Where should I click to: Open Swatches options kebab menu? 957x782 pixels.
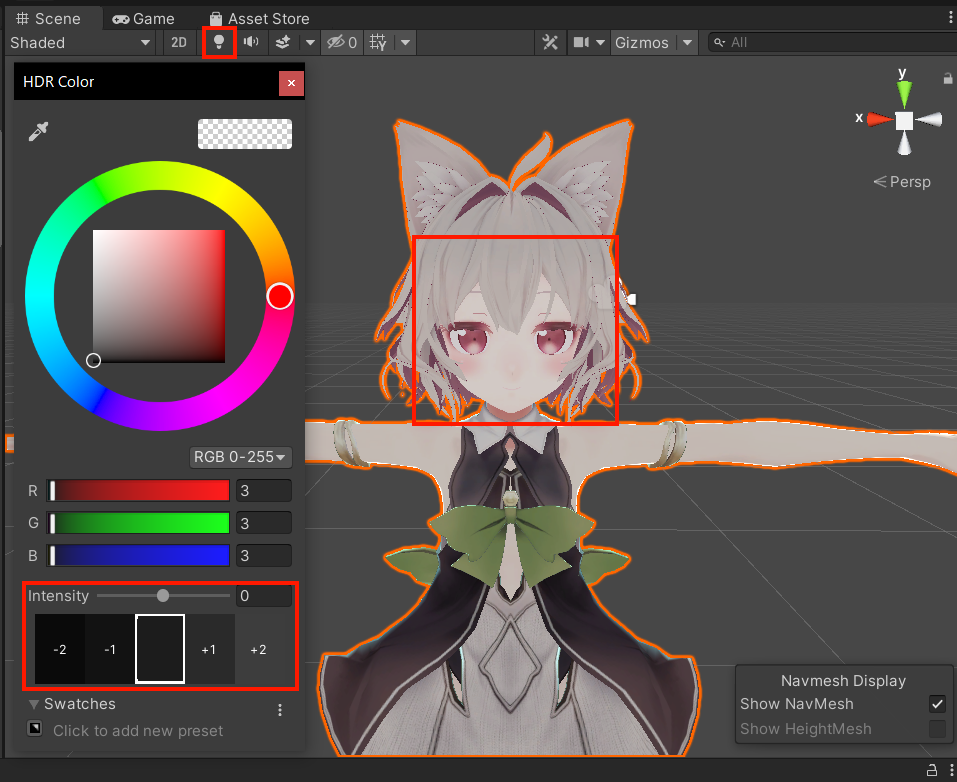click(x=280, y=710)
